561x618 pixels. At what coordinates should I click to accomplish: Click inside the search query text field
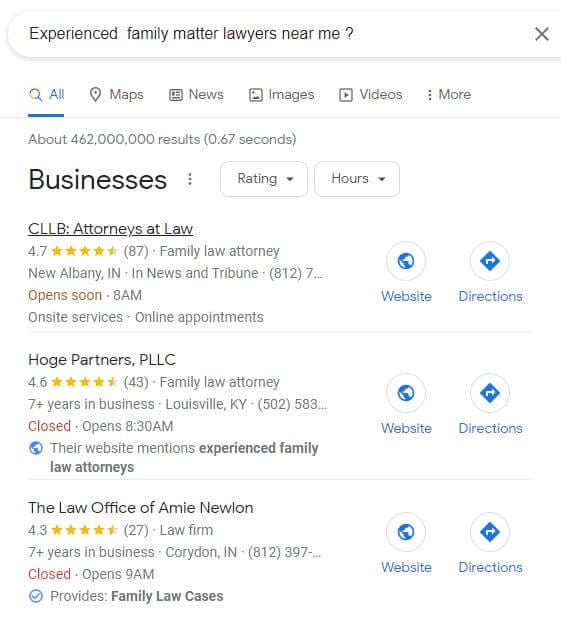tap(268, 34)
